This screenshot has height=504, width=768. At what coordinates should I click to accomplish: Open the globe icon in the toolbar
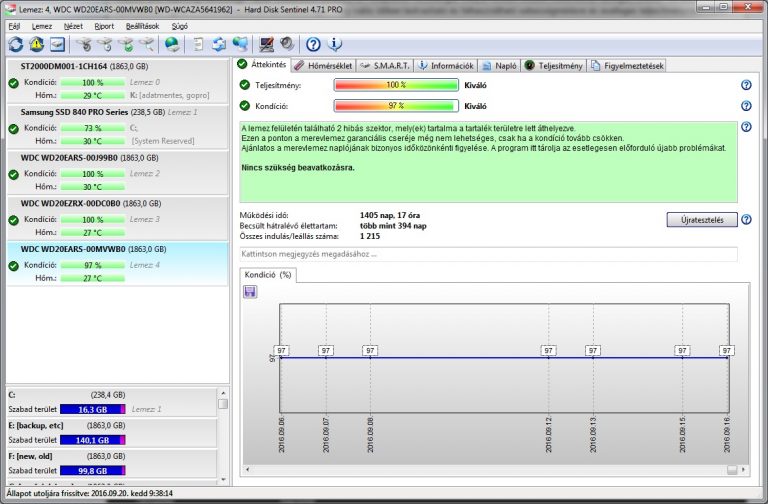[171, 44]
